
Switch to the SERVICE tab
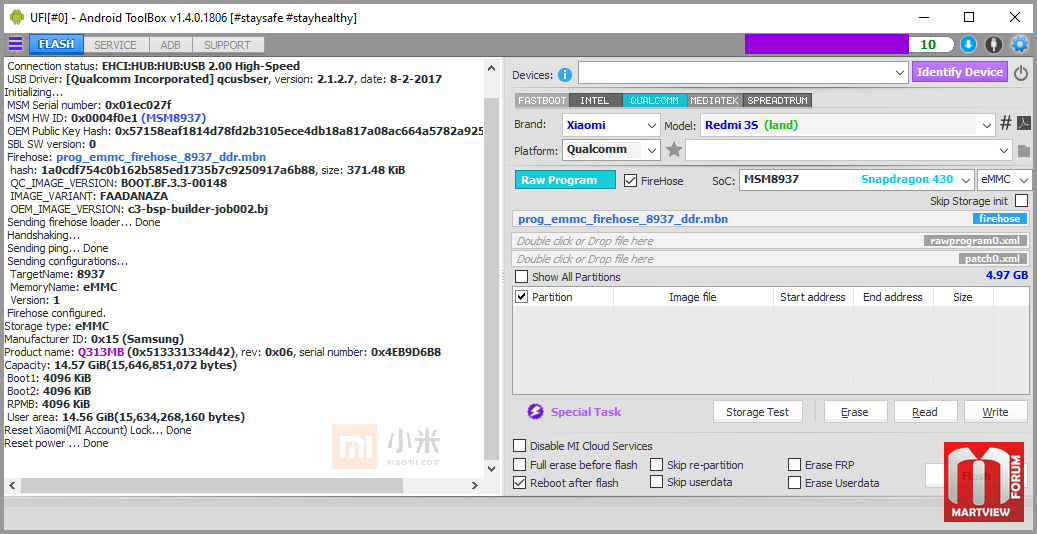pos(116,45)
